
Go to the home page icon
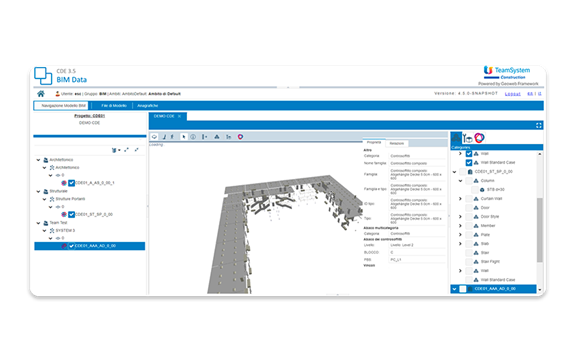[41, 94]
